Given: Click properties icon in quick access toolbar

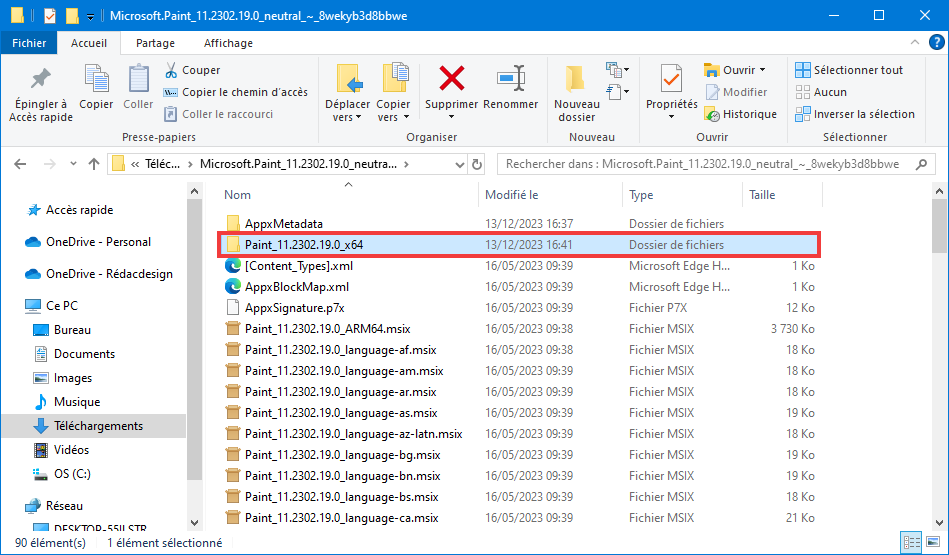Looking at the screenshot, I should point(50,15).
